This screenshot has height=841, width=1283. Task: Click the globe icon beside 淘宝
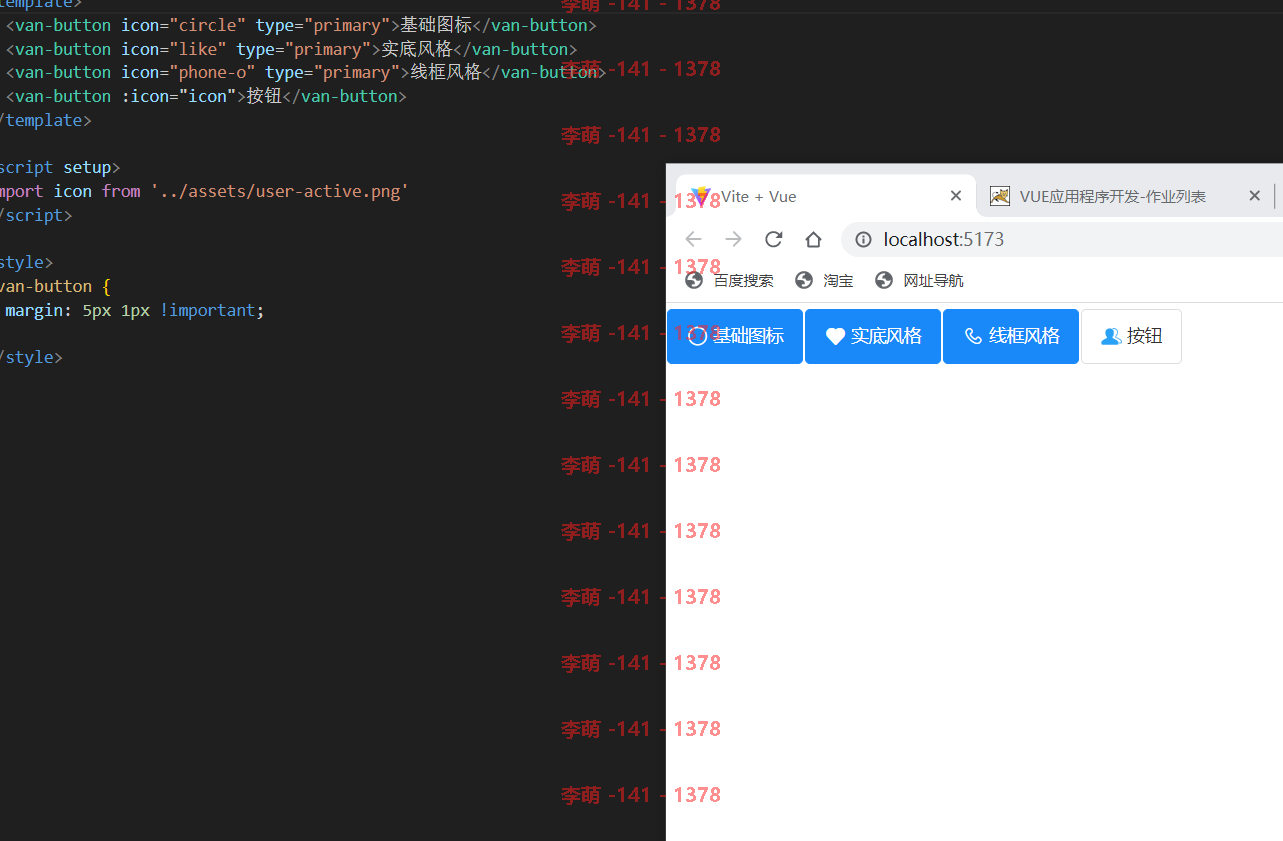(x=804, y=280)
